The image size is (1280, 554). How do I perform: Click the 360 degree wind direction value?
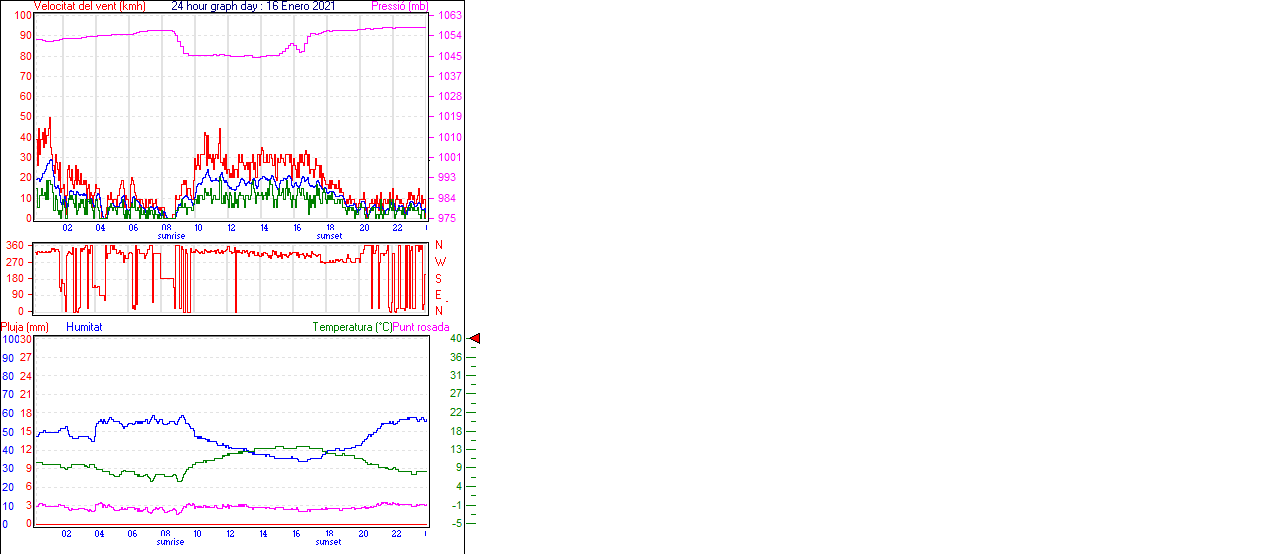[x=15, y=245]
